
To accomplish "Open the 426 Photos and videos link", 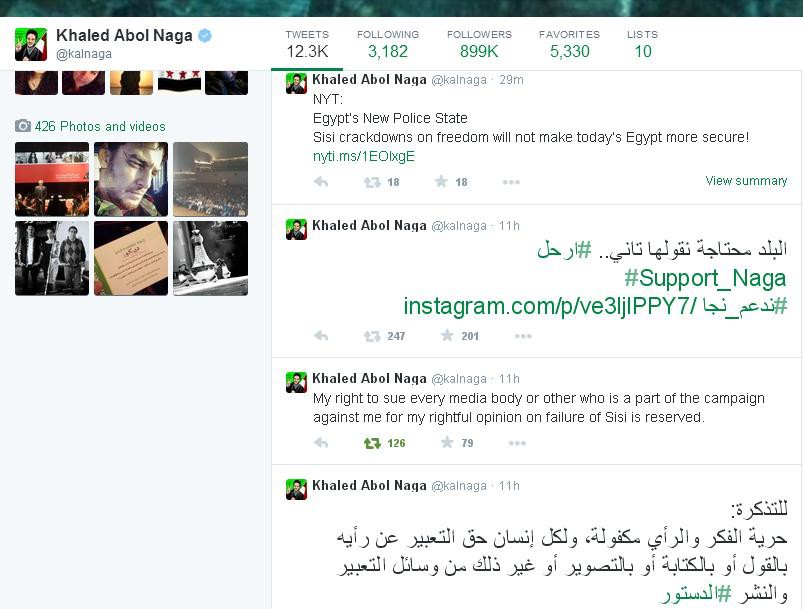I will tap(100, 127).
